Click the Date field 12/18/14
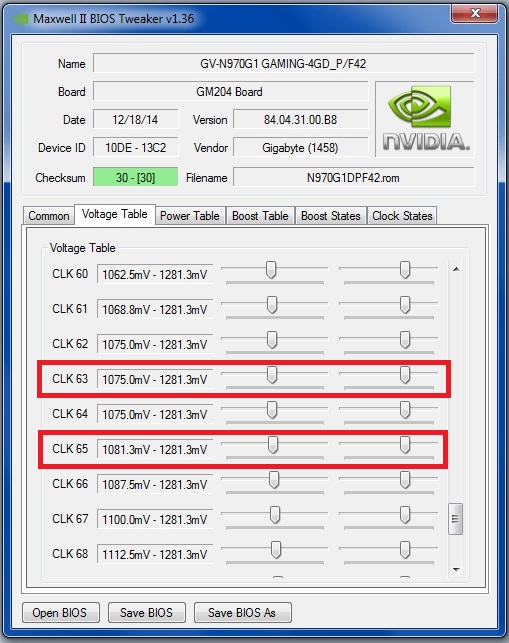This screenshot has width=509, height=643. [135, 120]
